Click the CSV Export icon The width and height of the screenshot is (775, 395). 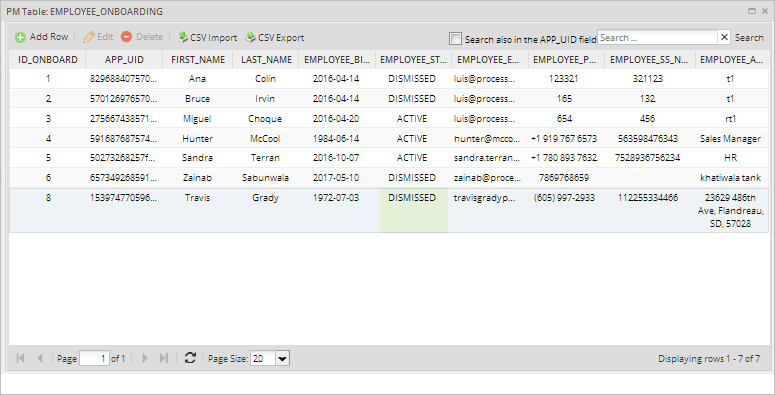(251, 37)
